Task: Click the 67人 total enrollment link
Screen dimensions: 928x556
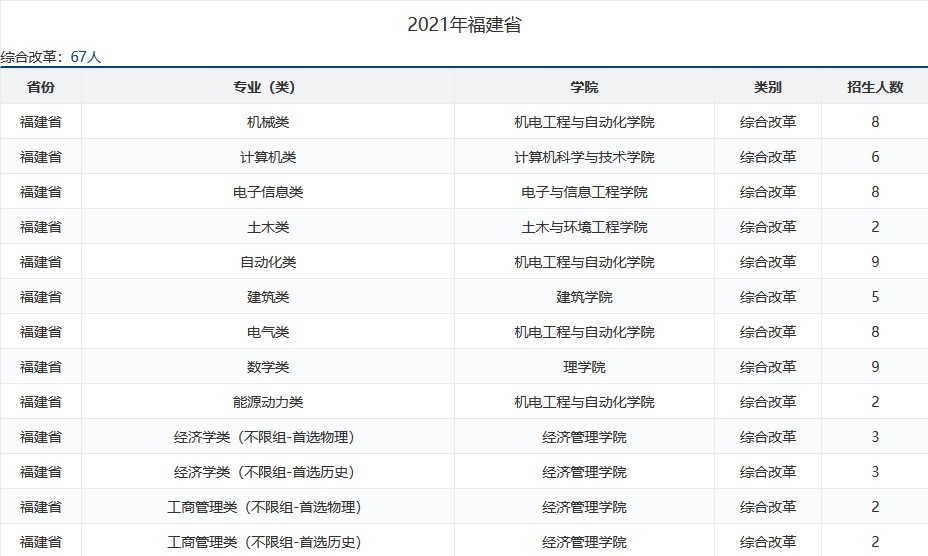Action: (86, 57)
